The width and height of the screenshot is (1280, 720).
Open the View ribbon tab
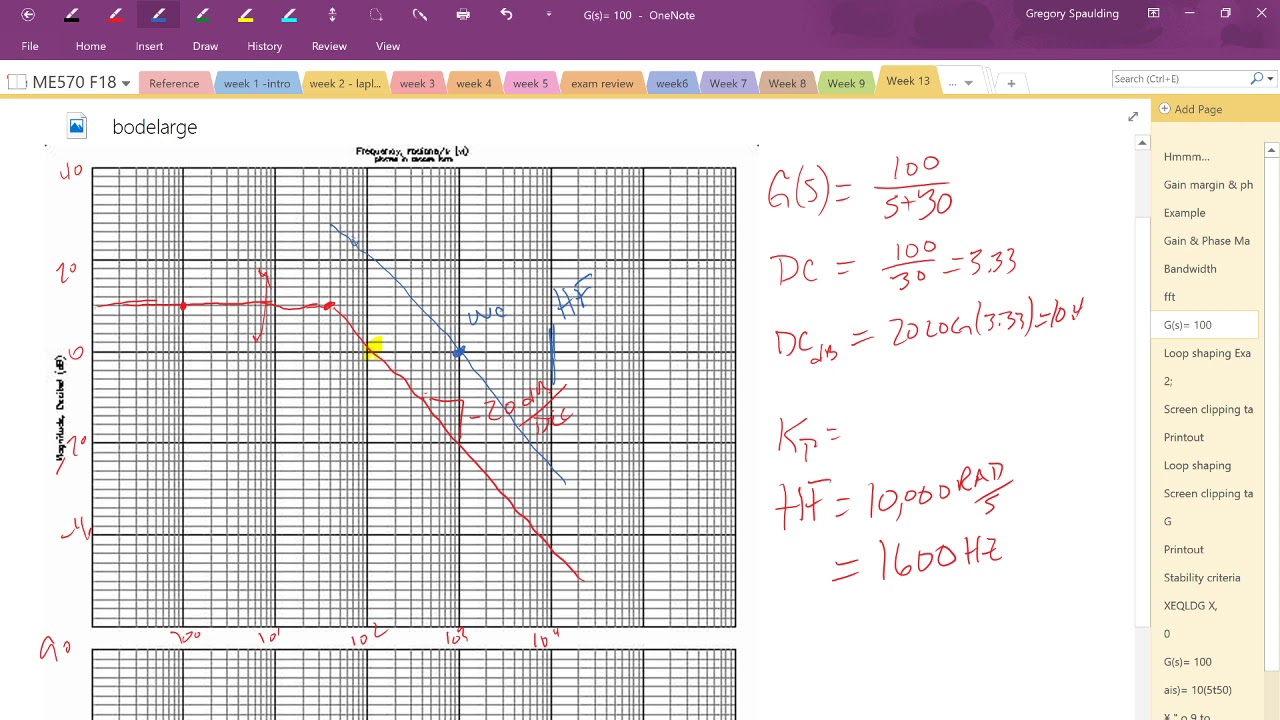point(388,46)
